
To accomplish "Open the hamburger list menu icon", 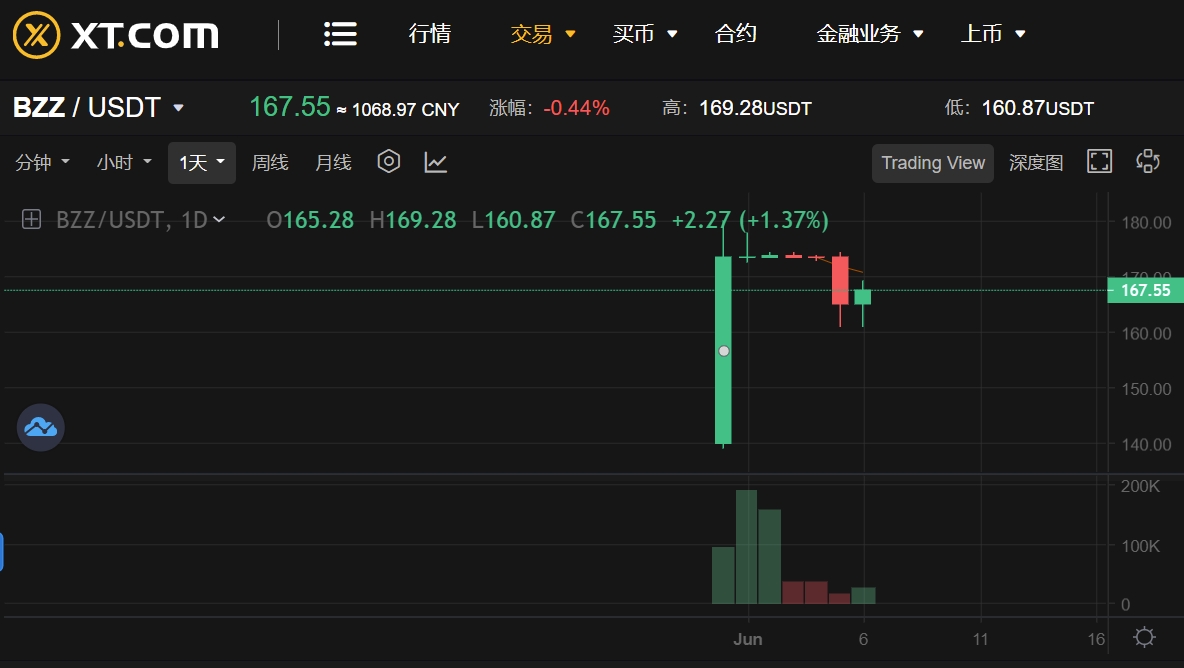I will click(340, 34).
